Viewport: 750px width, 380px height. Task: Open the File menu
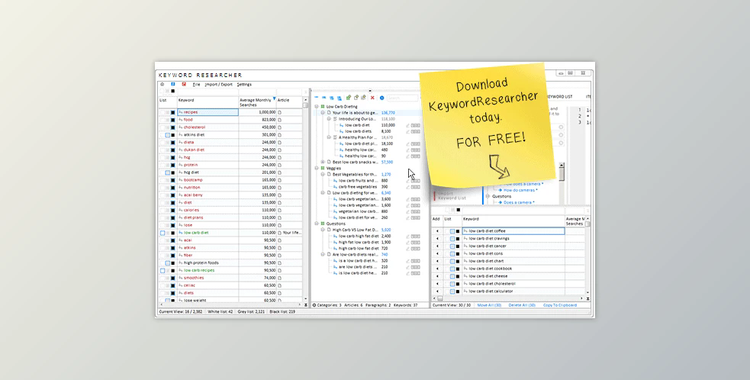(x=197, y=84)
